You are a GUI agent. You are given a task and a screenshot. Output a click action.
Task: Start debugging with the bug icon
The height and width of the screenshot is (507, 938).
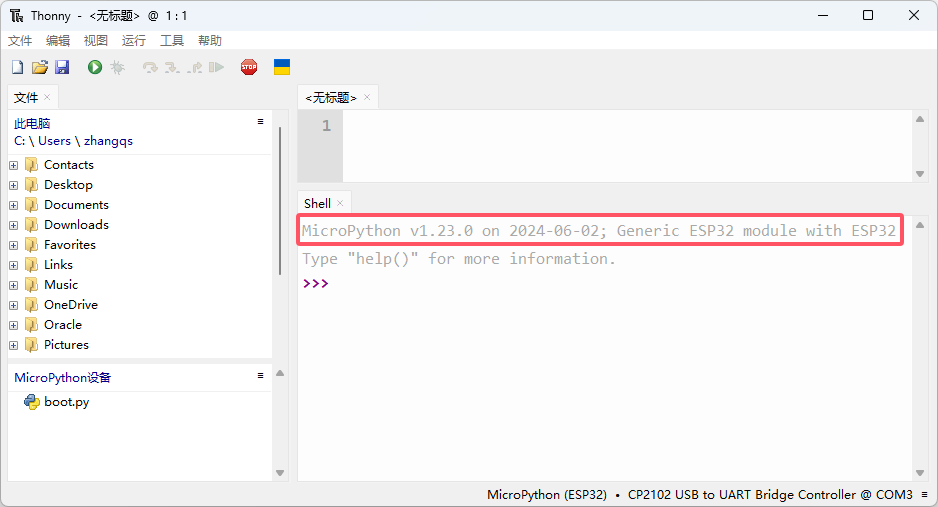[x=118, y=67]
